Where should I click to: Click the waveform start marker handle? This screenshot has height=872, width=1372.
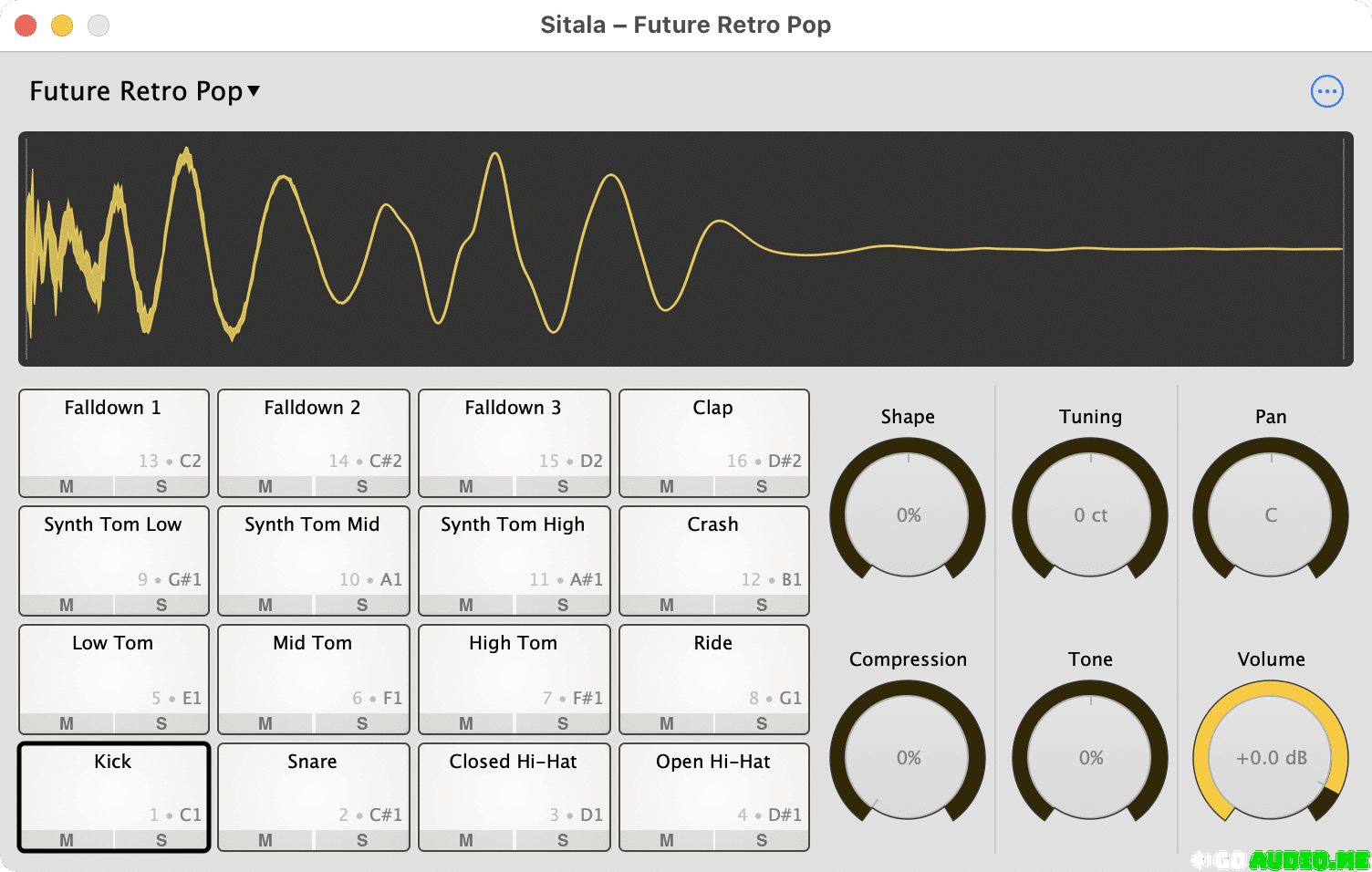(x=26, y=249)
